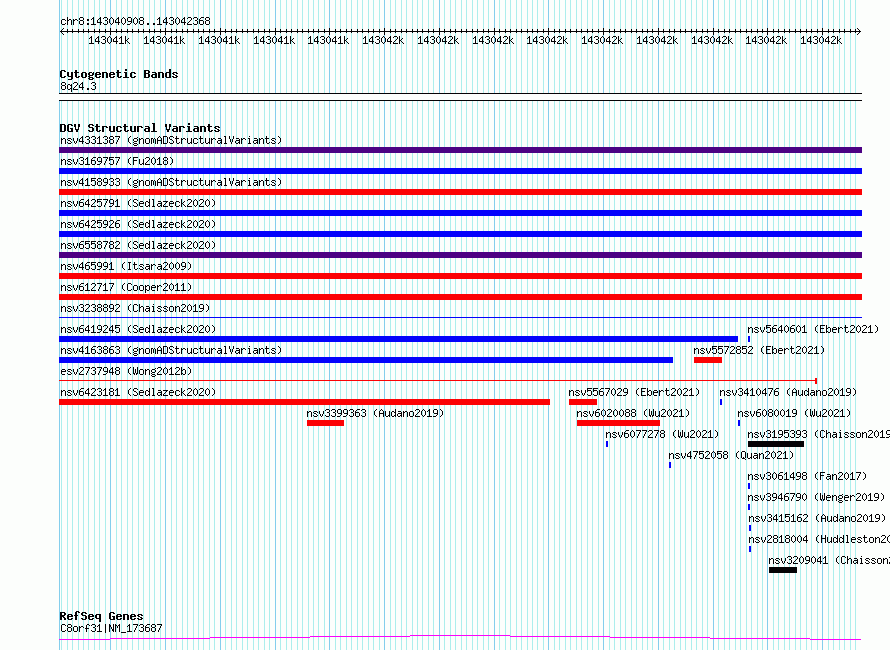This screenshot has width=890, height=650.
Task: Click the red bar for nsv612717 (Cooper2011)
Action: click(460, 297)
